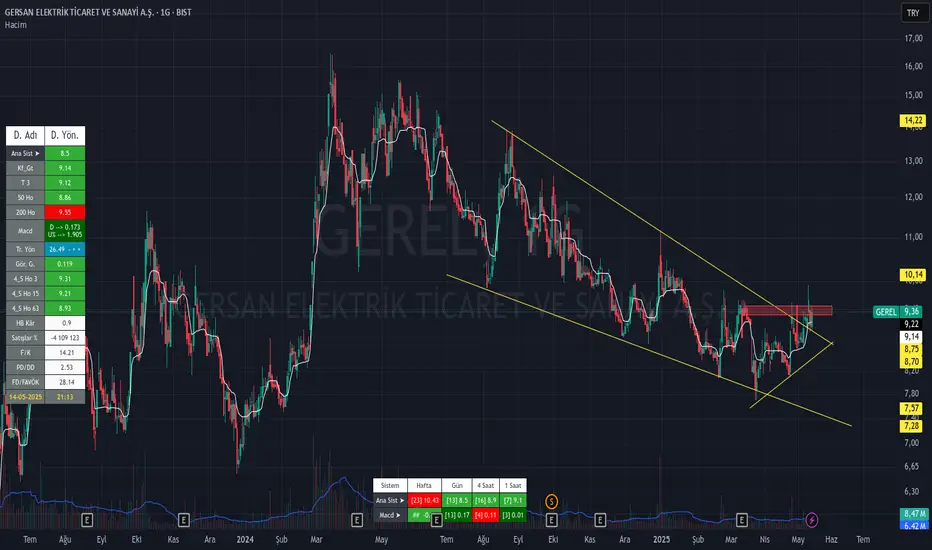
Task: Click the Satışlar % value -4 109 123
Action: pos(65,338)
